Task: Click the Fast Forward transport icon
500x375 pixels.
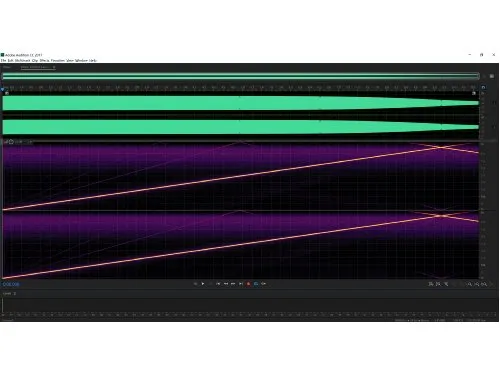Action: 233,284
